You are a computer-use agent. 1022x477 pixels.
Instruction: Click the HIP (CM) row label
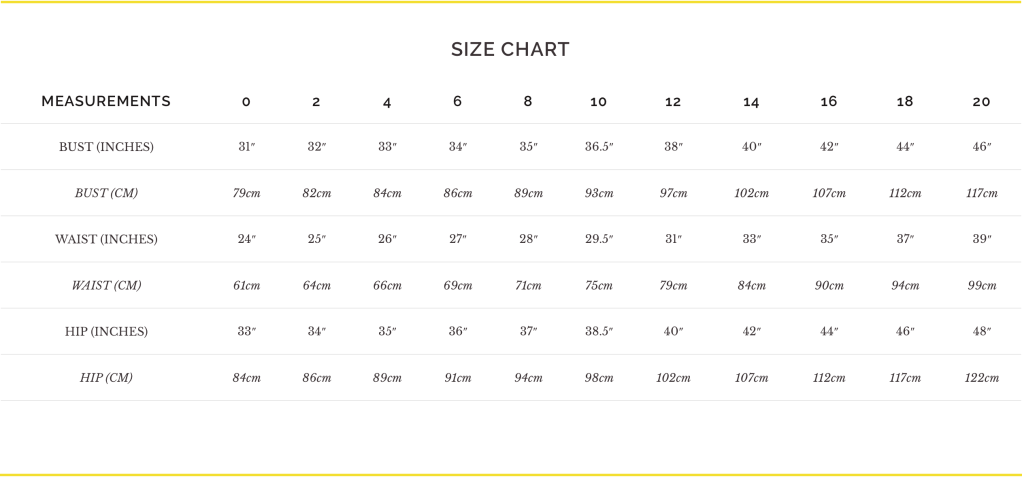point(106,377)
